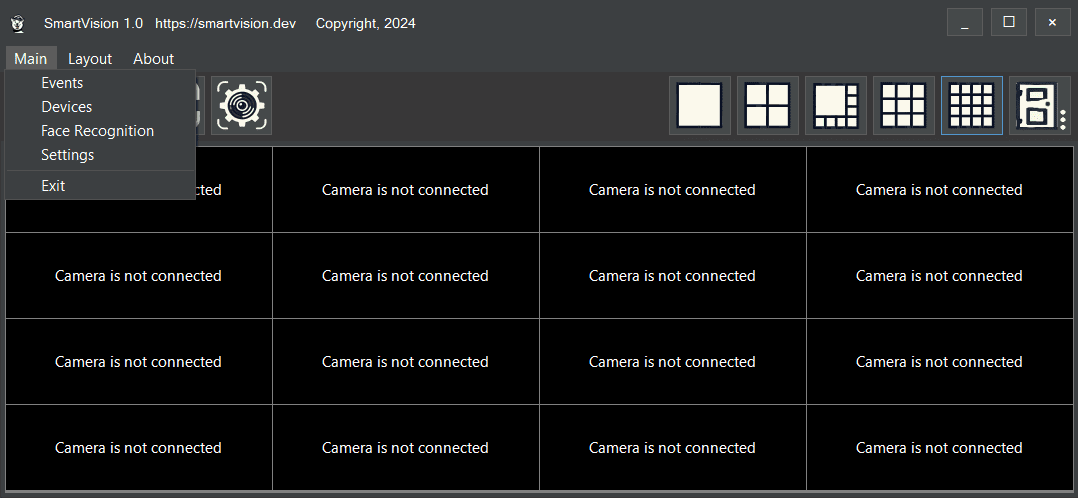Open Face Recognition from the menu

[x=97, y=131]
